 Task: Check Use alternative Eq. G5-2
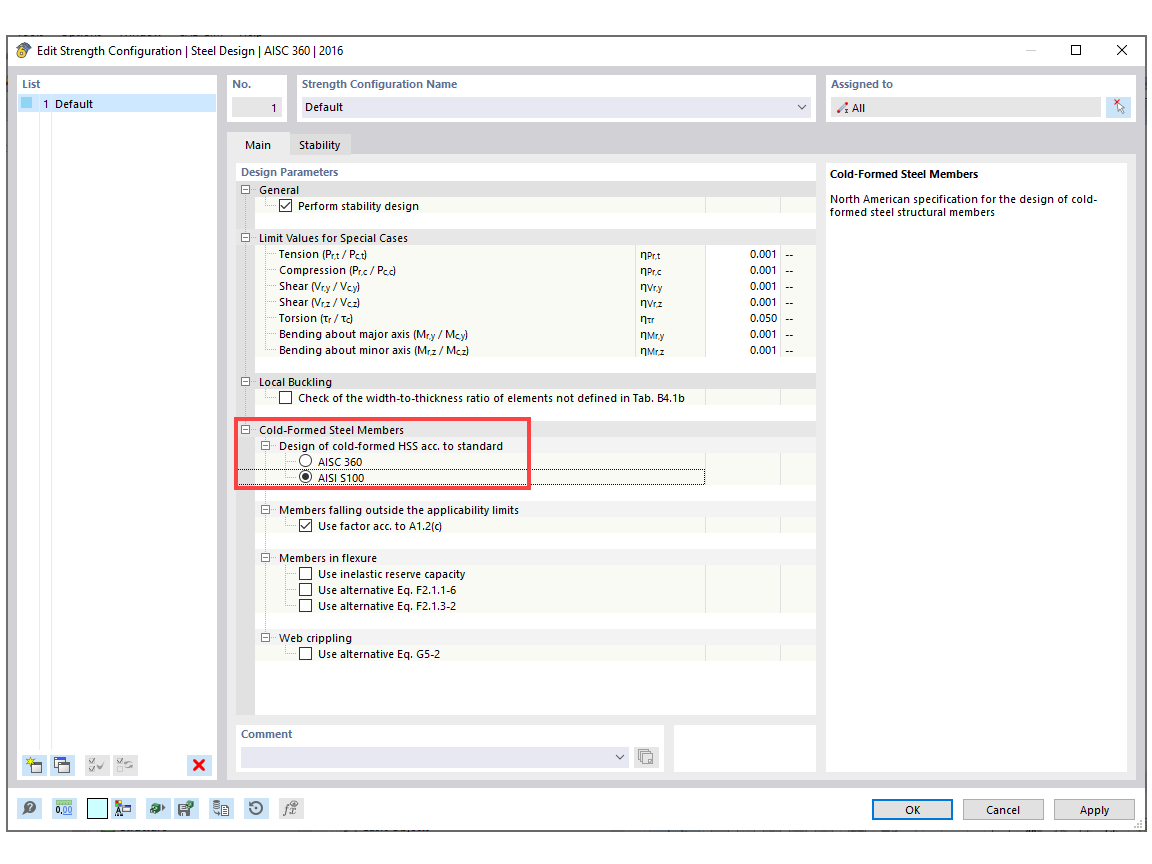click(306, 654)
